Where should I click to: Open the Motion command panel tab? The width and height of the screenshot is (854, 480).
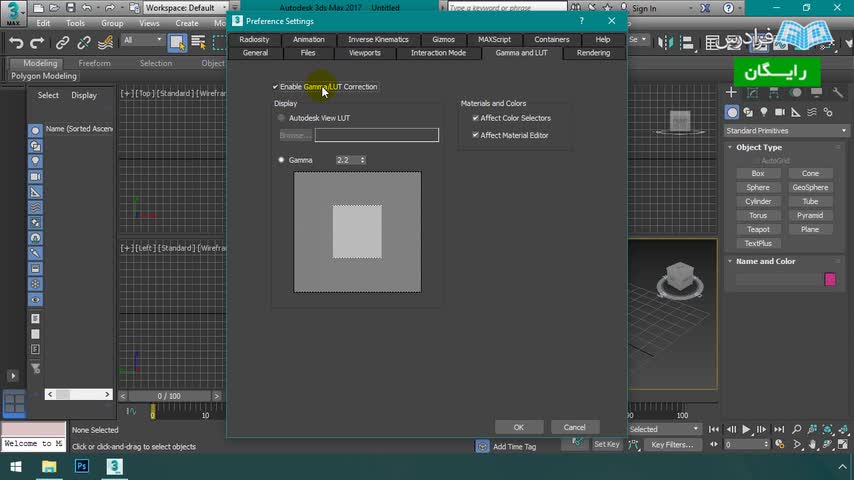point(796,93)
